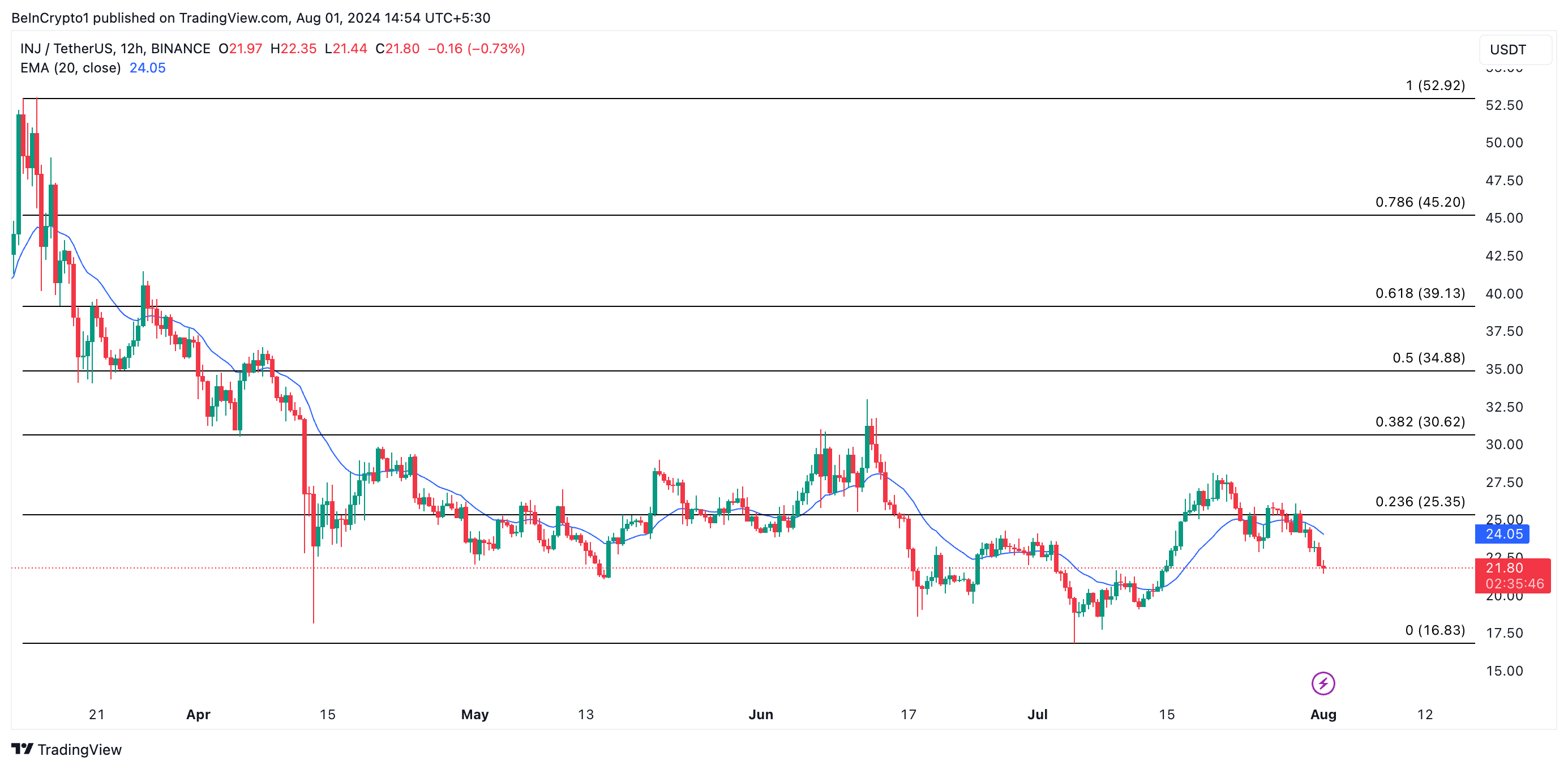1568x769 pixels.
Task: Select the 0.382 (30.62) Fibonacci label
Action: (x=1420, y=422)
